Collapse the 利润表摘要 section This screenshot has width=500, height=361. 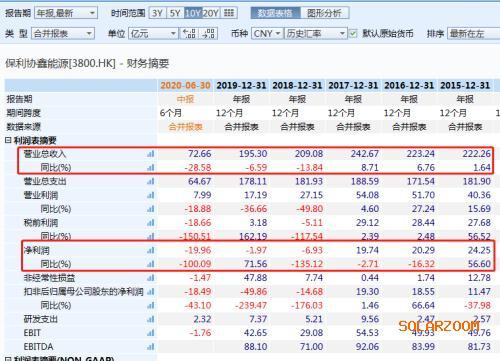(8, 140)
